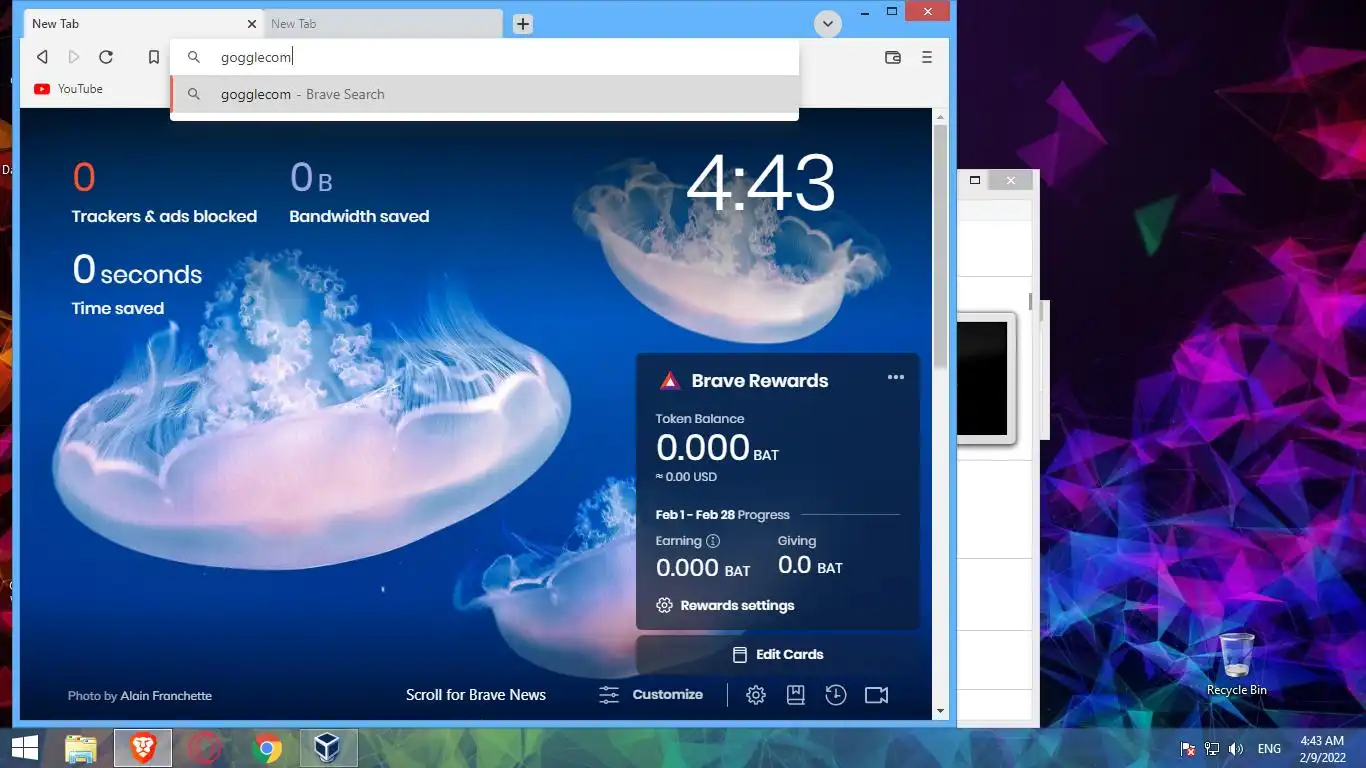
Task: Open Rewards settings
Action: [x=725, y=605]
